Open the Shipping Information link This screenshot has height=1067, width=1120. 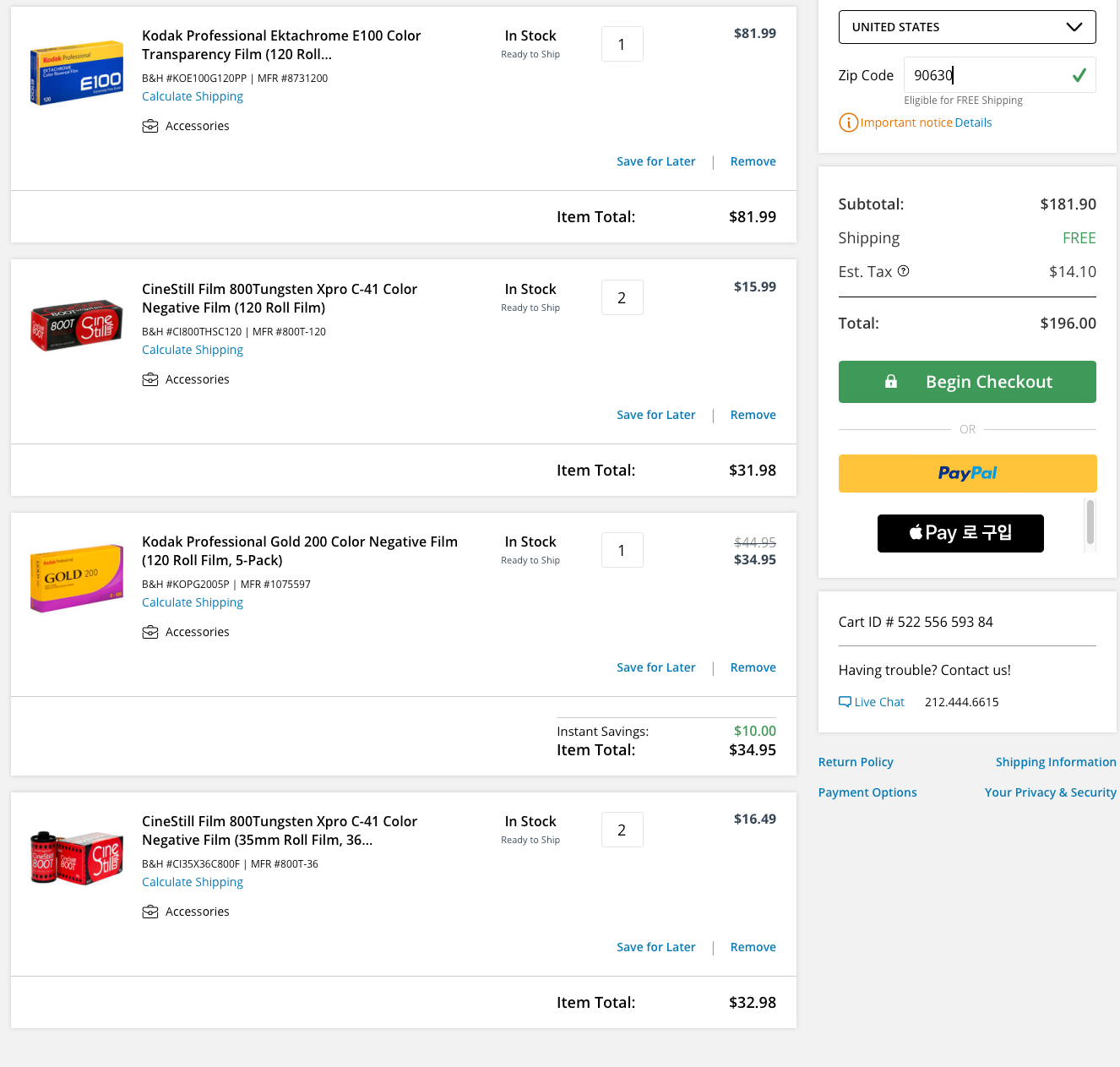coord(1056,762)
